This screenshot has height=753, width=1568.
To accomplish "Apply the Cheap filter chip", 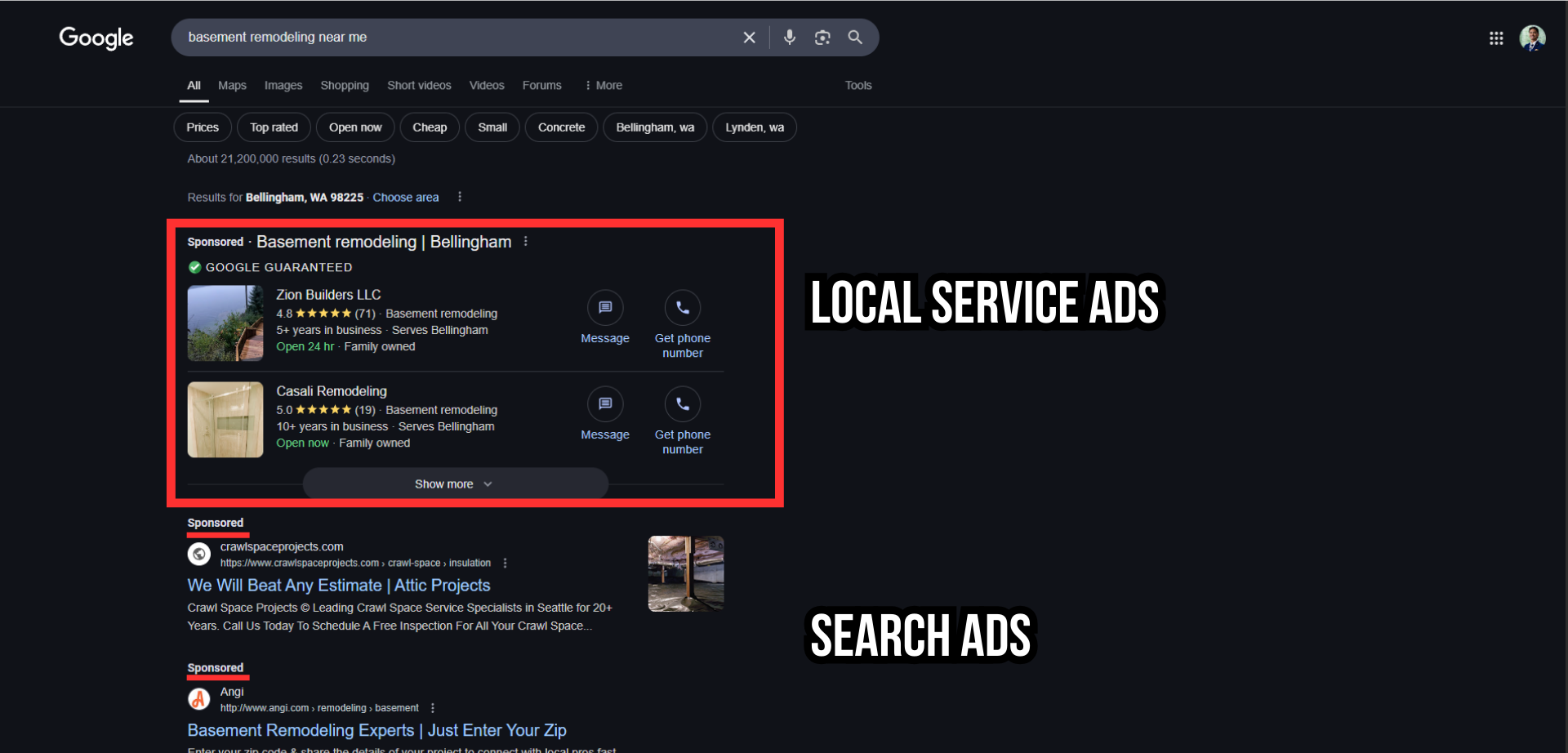I will click(x=430, y=127).
